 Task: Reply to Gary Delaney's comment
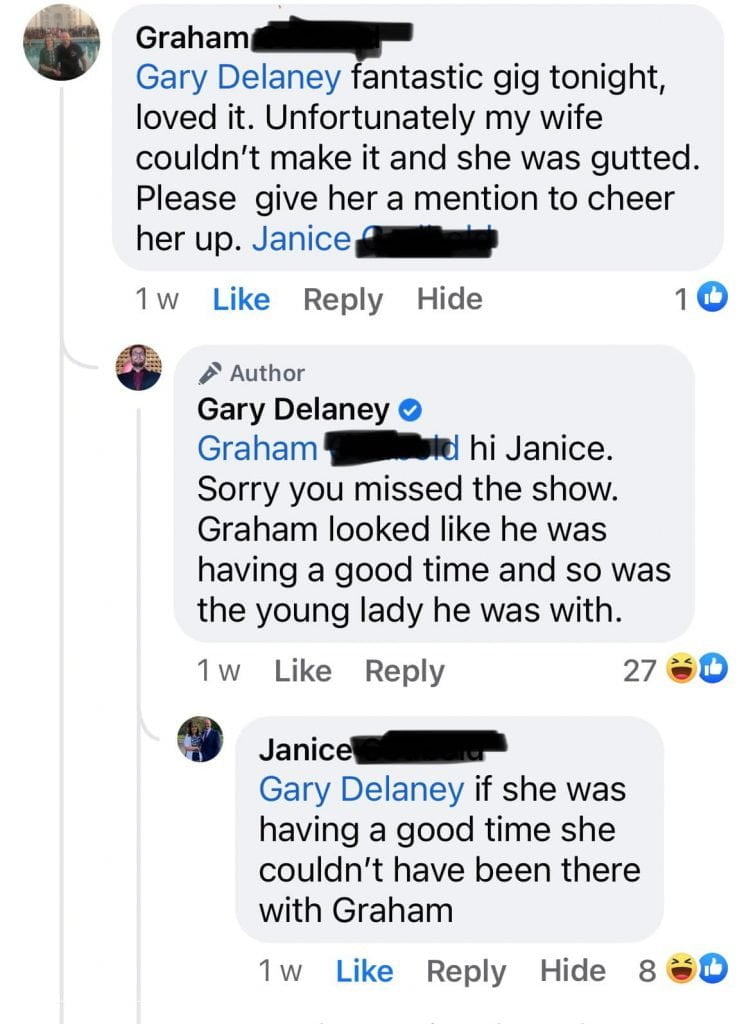[404, 671]
